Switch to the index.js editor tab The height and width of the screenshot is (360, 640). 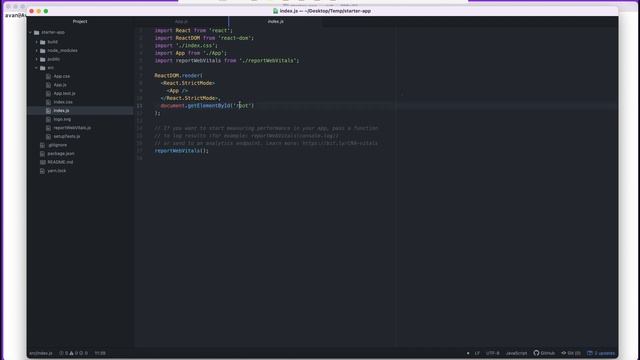tap(276, 21)
